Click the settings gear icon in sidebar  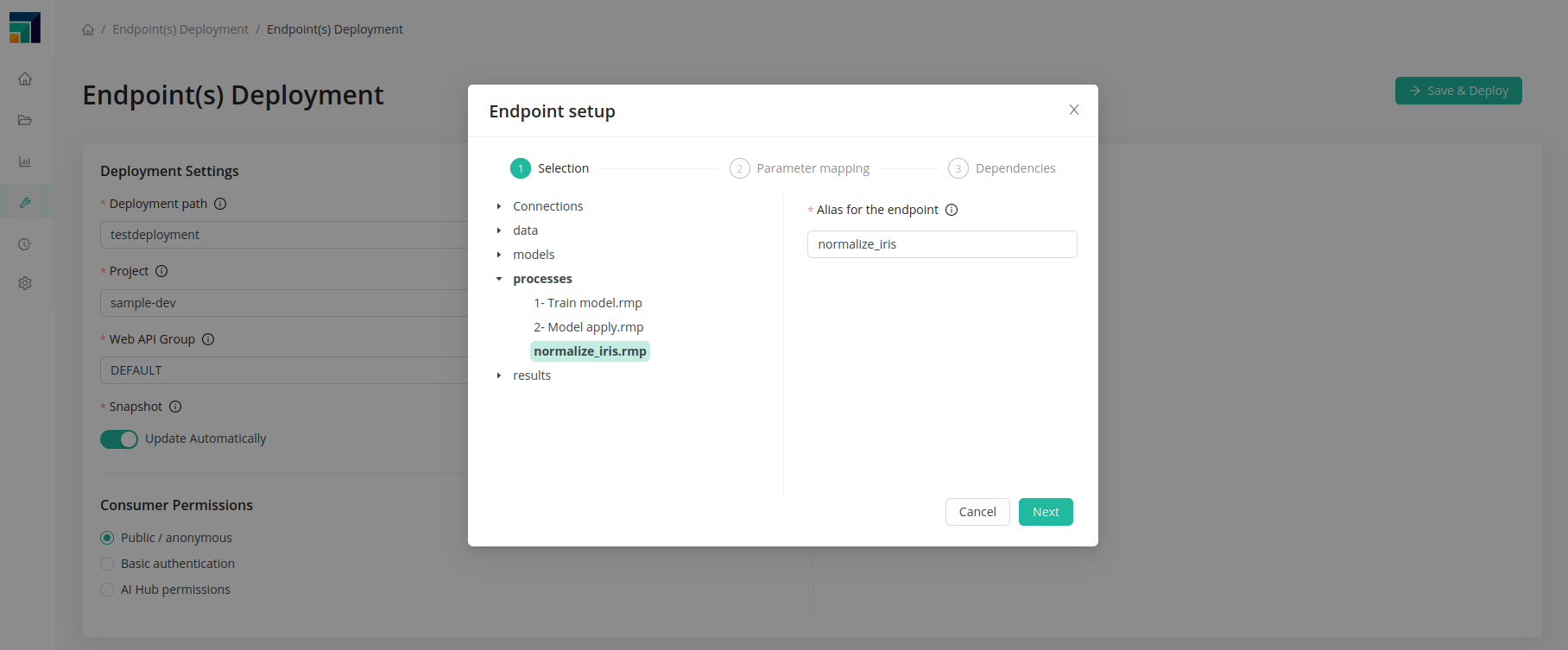pos(25,283)
